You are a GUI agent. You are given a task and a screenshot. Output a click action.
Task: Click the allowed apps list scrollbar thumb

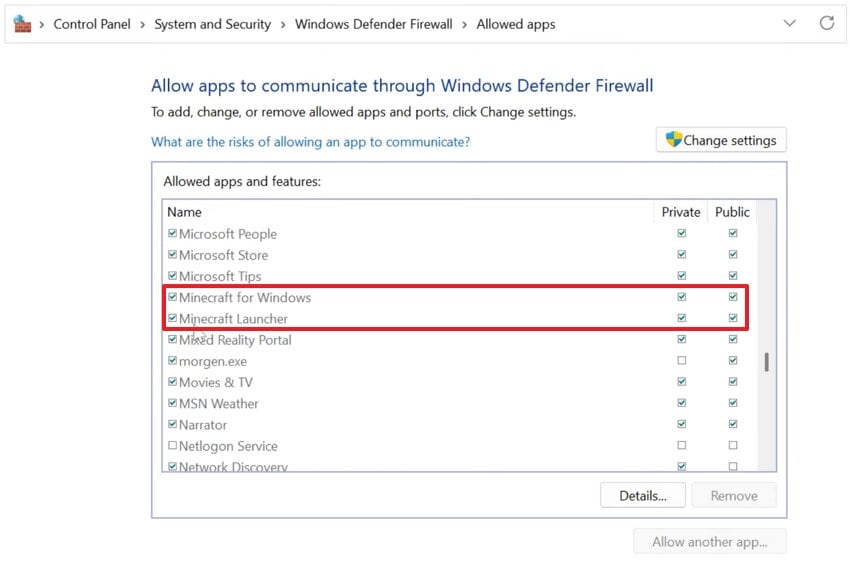point(766,362)
